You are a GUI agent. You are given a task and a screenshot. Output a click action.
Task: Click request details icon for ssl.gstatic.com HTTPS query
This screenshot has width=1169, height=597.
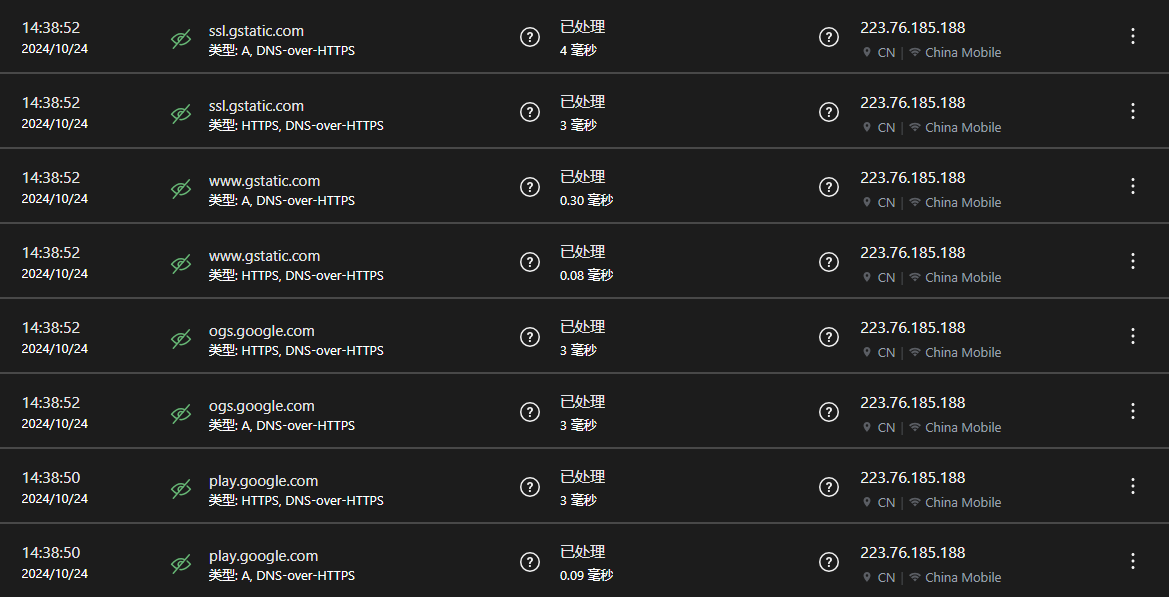(x=530, y=112)
